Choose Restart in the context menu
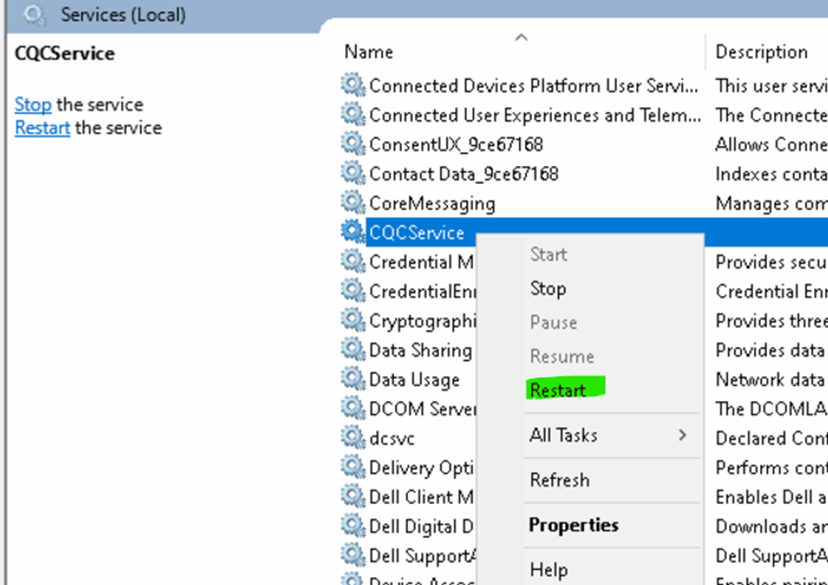Image resolution: width=828 pixels, height=585 pixels. pyautogui.click(x=557, y=390)
